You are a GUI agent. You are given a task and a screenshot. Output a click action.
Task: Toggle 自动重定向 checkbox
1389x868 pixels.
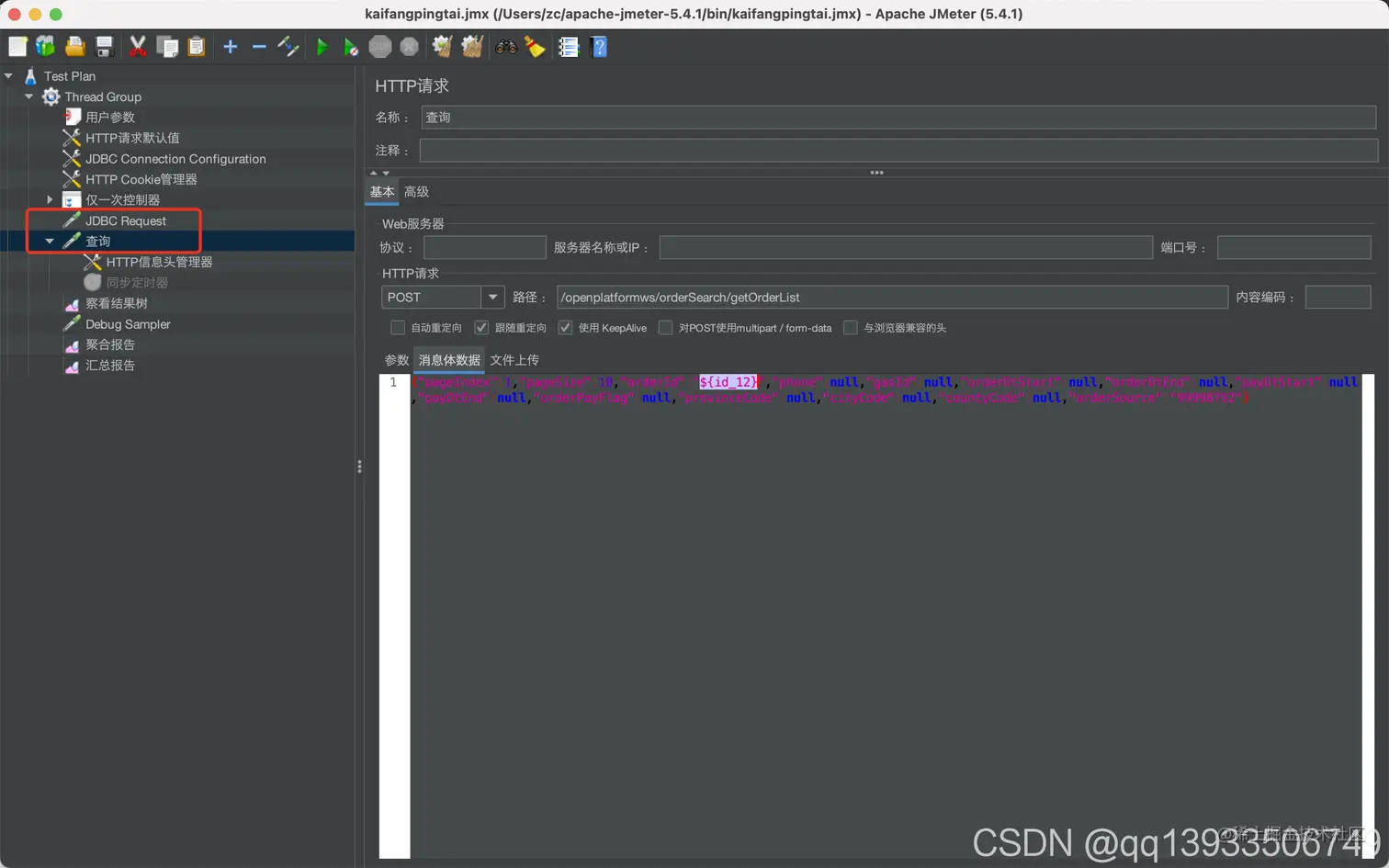[x=398, y=328]
